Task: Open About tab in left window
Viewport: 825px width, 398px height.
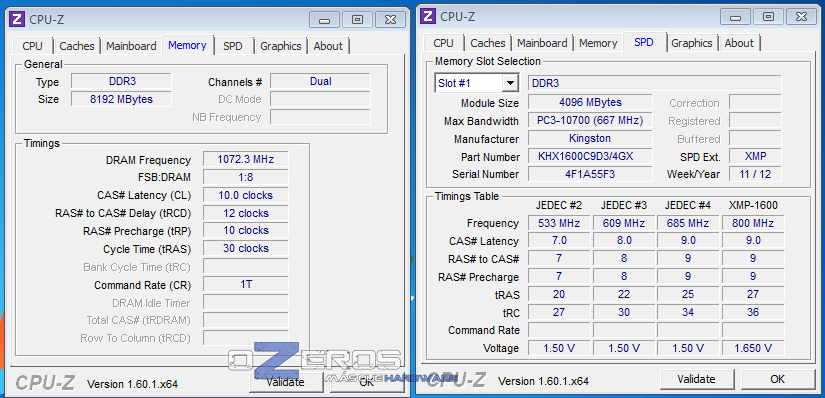Action: tap(328, 46)
